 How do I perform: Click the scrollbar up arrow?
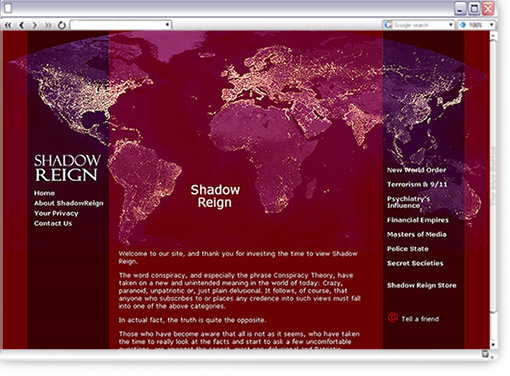(494, 35)
